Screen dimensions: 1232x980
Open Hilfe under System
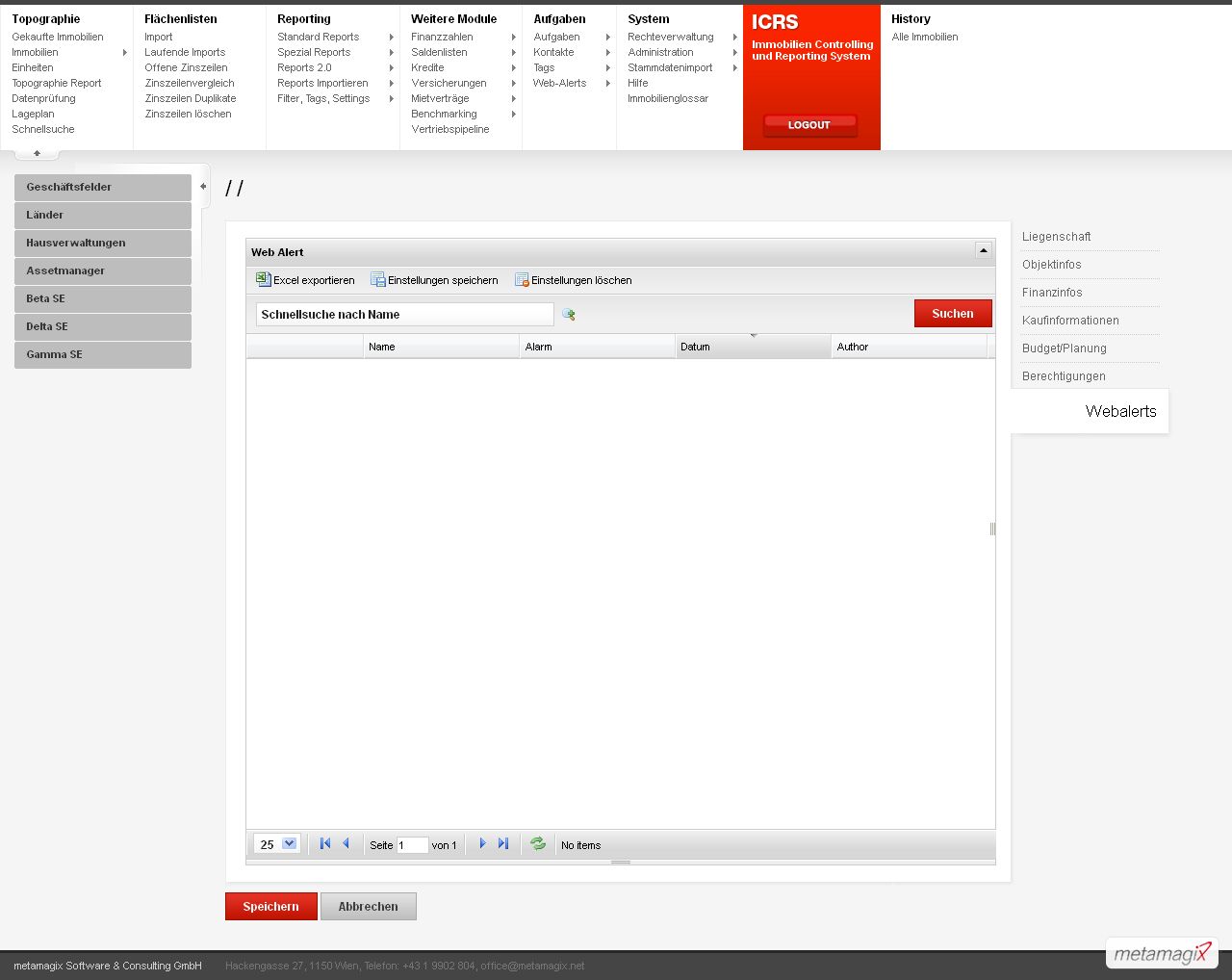pos(638,83)
